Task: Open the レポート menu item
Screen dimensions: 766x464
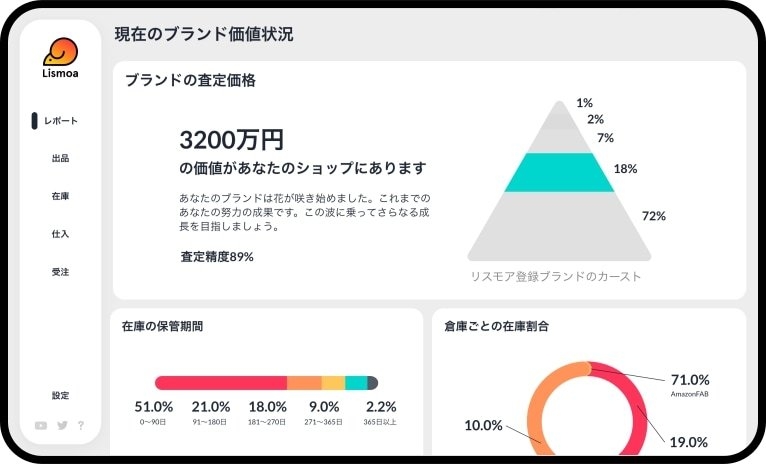Action: click(x=60, y=121)
